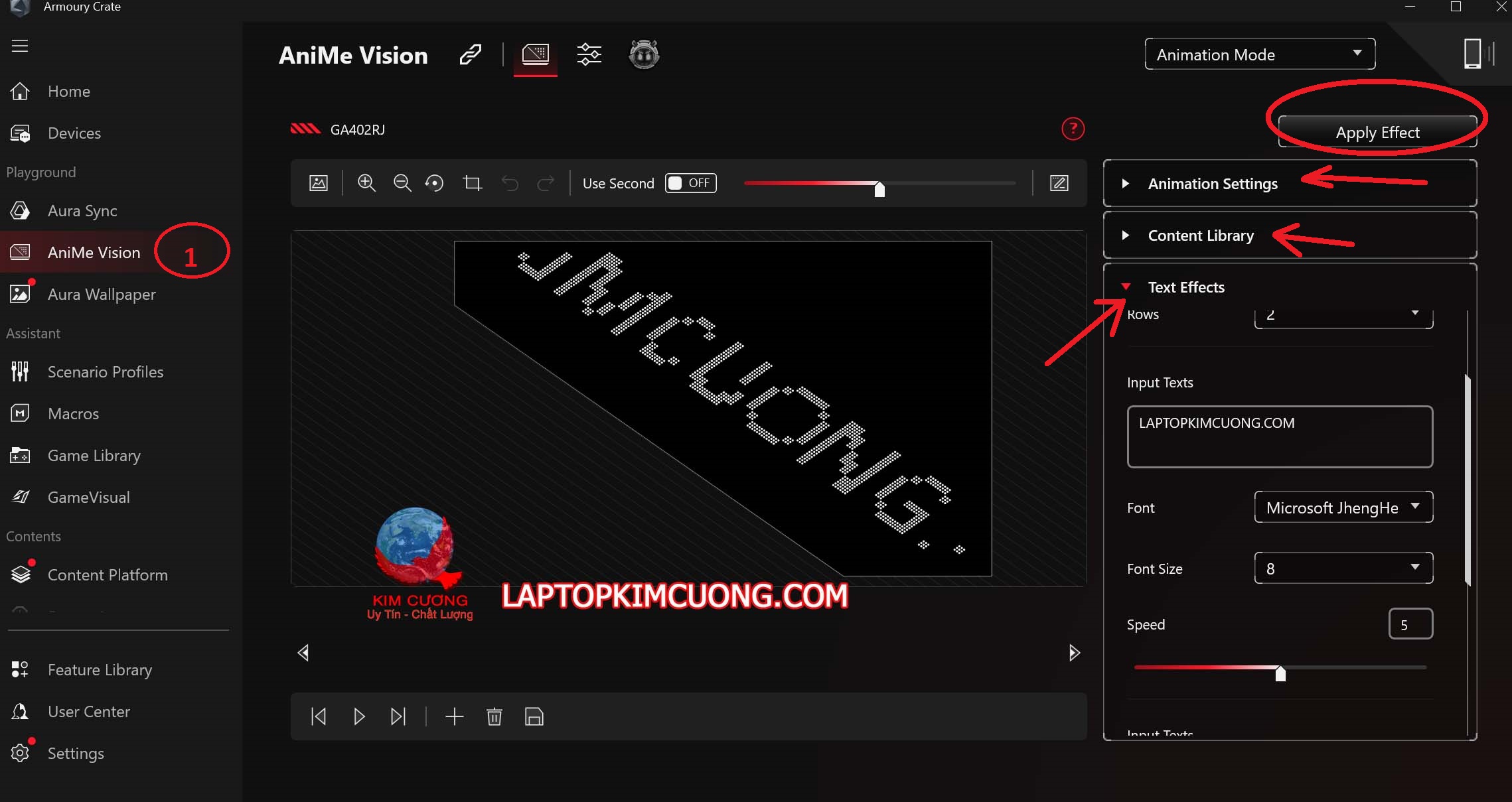Open the Font Size dropdown
Image resolution: width=1512 pixels, height=802 pixels.
tap(1343, 568)
